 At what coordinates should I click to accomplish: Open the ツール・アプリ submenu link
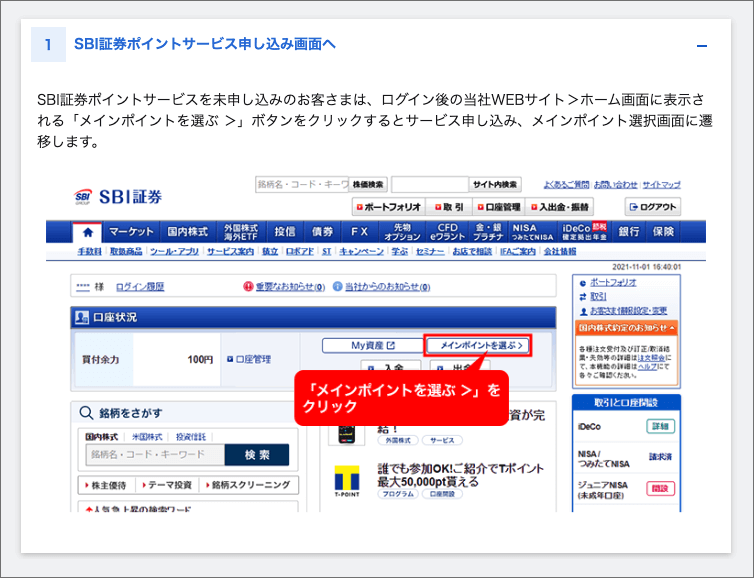pos(174,251)
